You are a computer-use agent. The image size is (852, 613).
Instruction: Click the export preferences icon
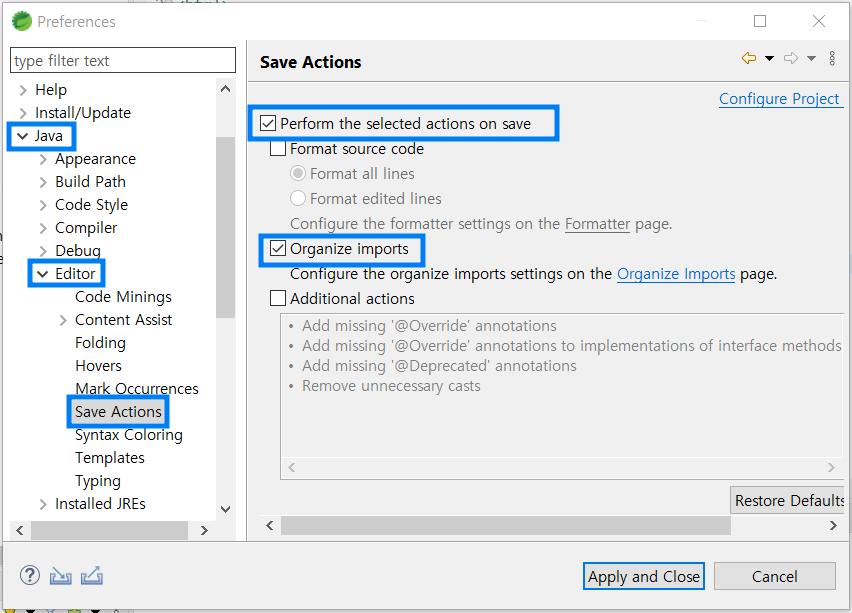(x=92, y=576)
